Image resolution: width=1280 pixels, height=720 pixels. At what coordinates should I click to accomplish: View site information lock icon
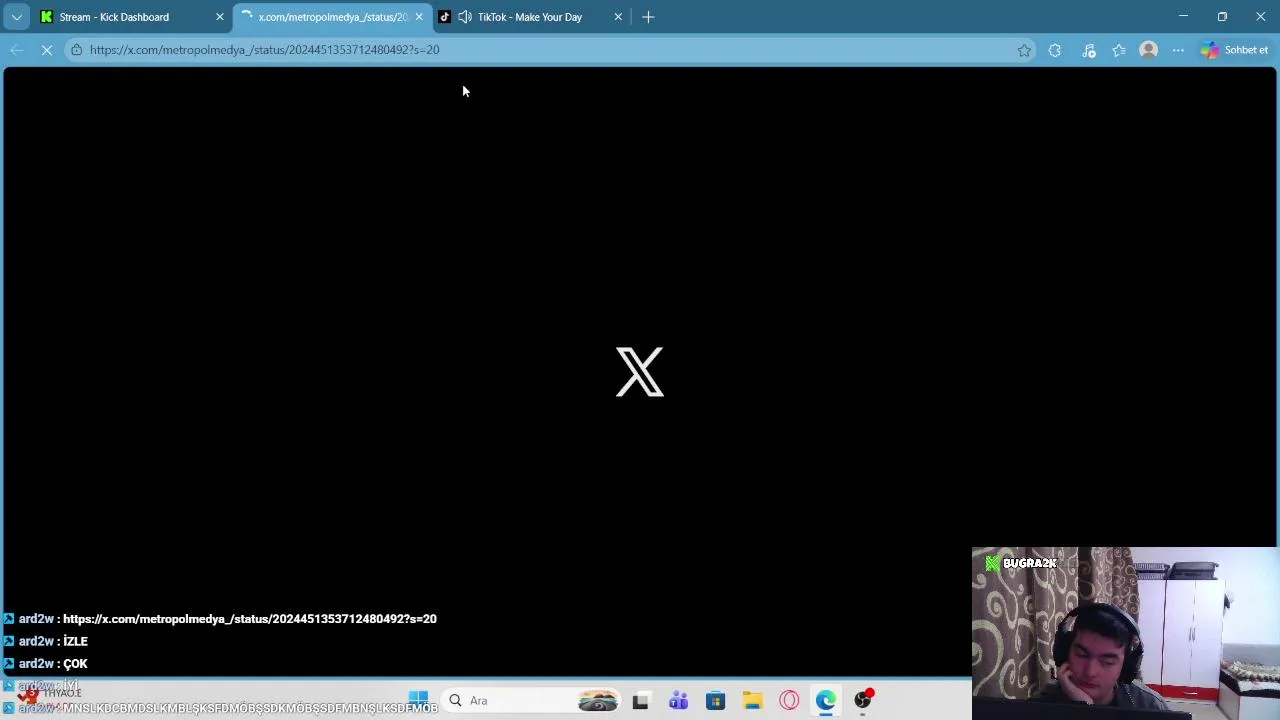[76, 50]
